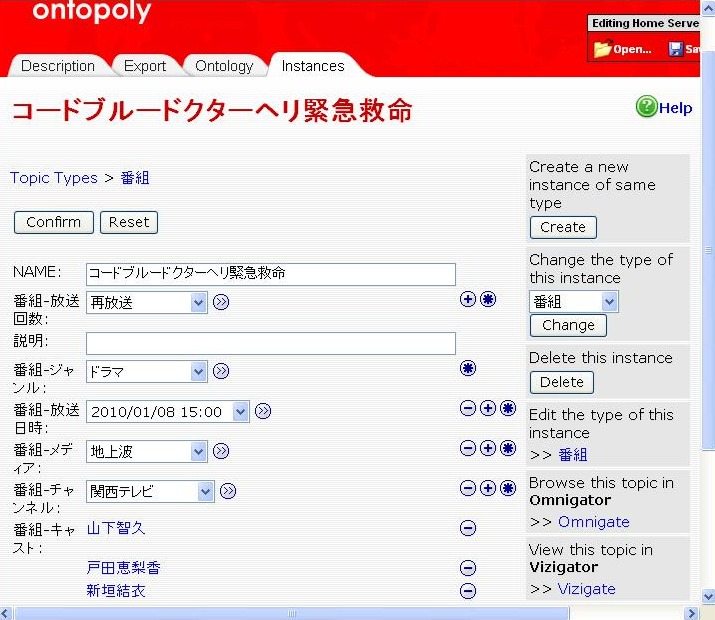Open the 番組-放送回数 dropdown showing 再放送
The width and height of the screenshot is (715, 620).
pos(197,302)
